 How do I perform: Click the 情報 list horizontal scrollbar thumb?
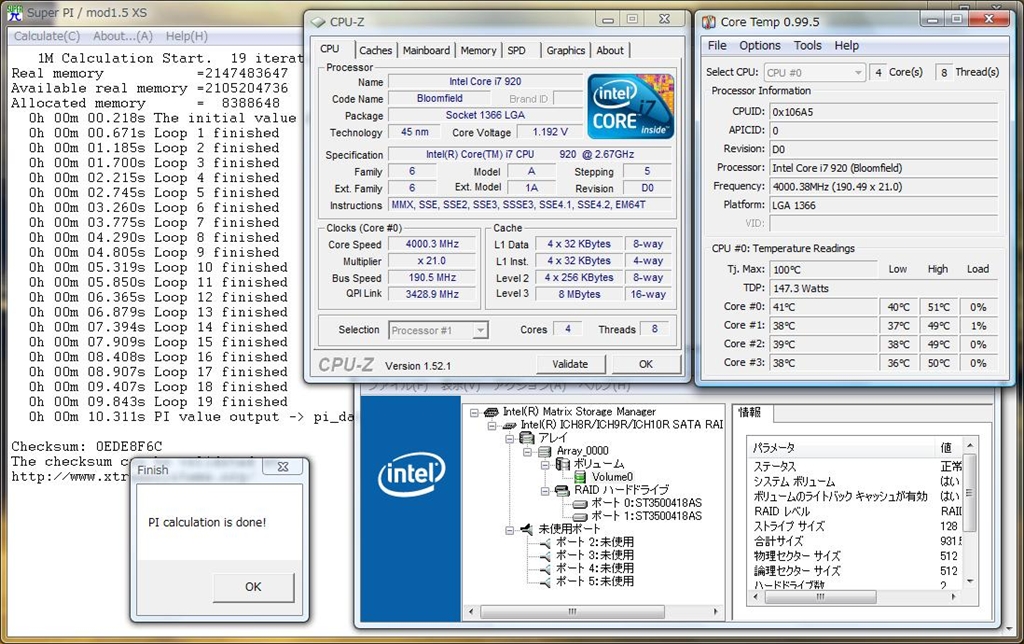click(x=820, y=597)
